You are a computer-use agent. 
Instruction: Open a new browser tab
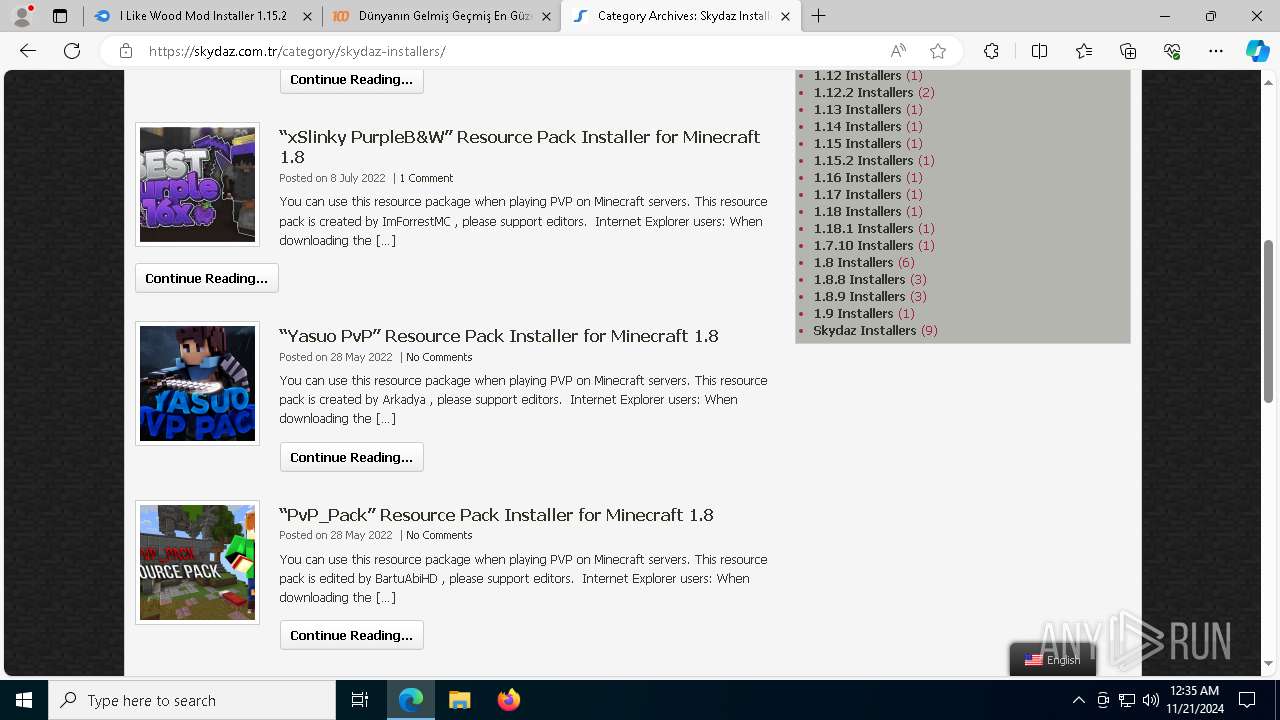(818, 16)
